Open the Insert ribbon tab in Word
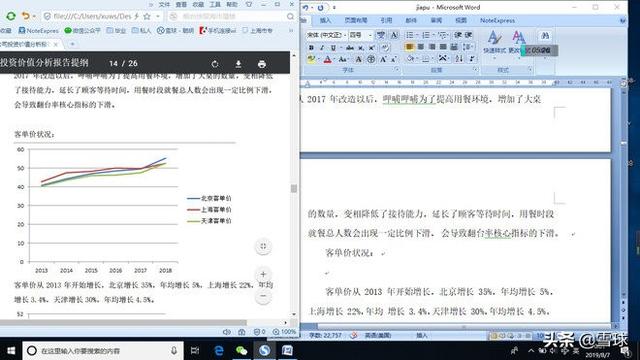 coord(325,20)
